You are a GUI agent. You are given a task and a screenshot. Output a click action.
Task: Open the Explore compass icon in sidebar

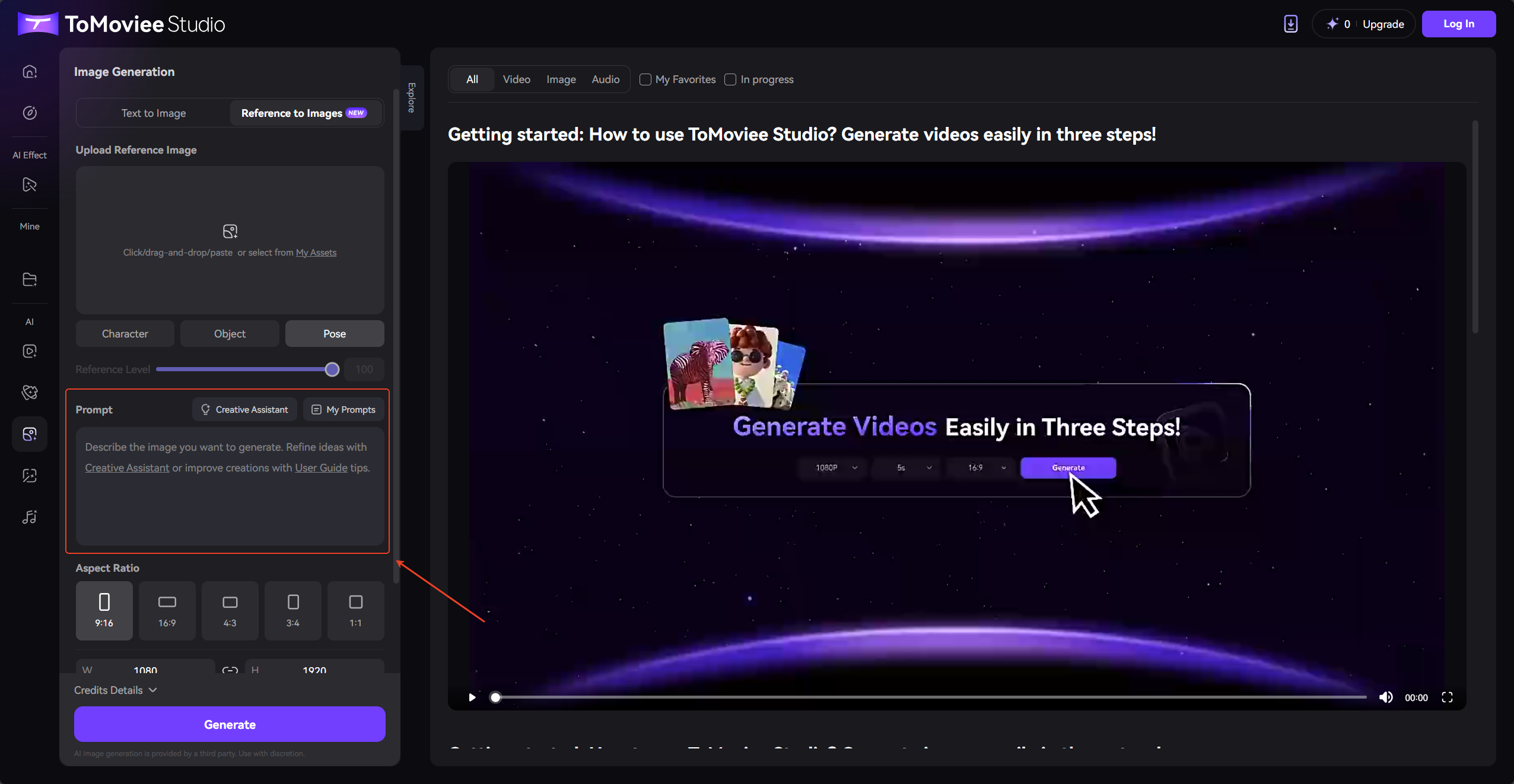click(30, 113)
